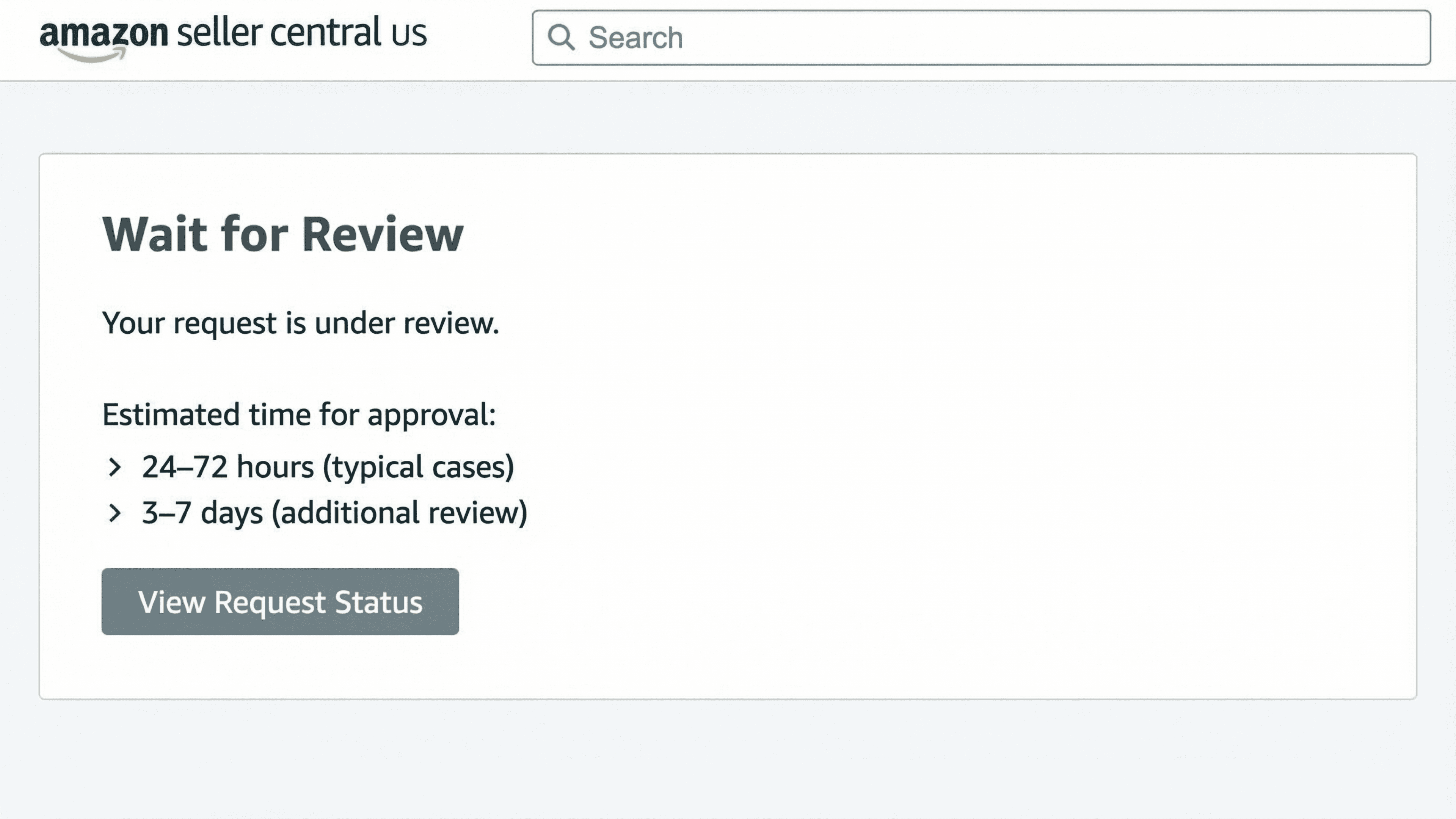Select the "24–72 hours (typical cases)" item
Screen dimensions: 1456x819
(328, 468)
